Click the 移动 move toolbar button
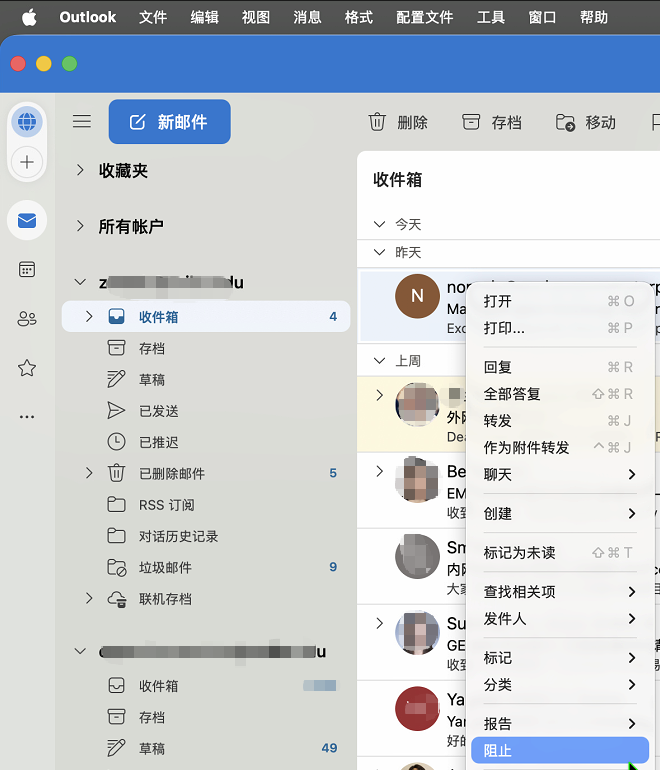 click(586, 122)
